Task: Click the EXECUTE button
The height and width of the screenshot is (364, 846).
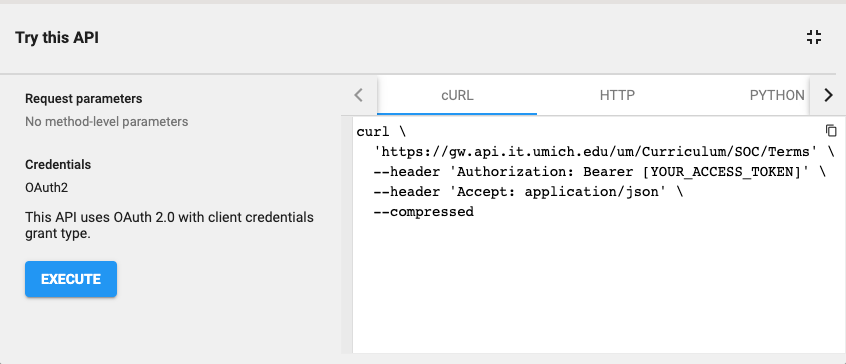Action: pos(71,279)
